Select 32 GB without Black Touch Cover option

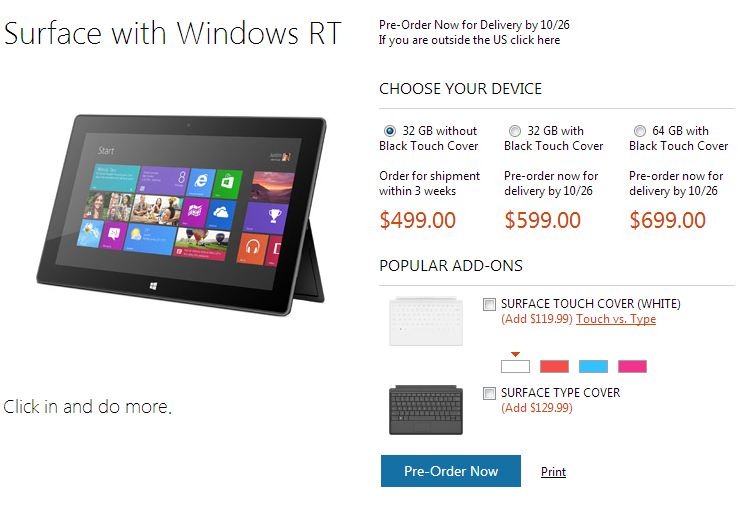(390, 131)
